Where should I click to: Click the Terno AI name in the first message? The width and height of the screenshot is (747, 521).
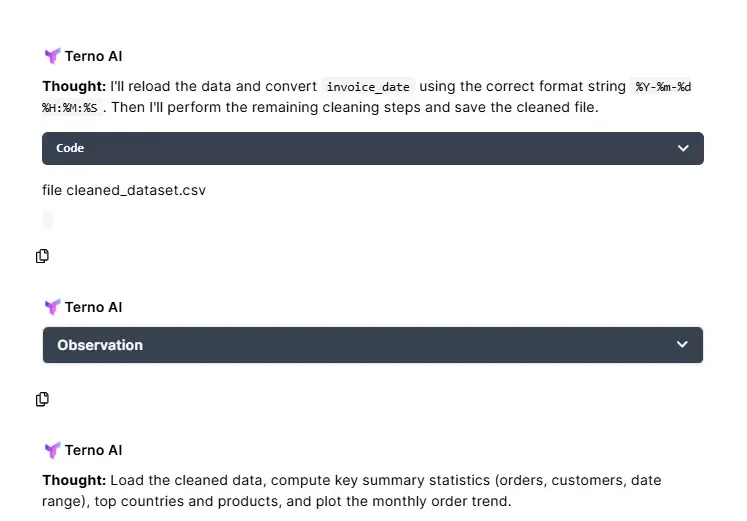[94, 57]
